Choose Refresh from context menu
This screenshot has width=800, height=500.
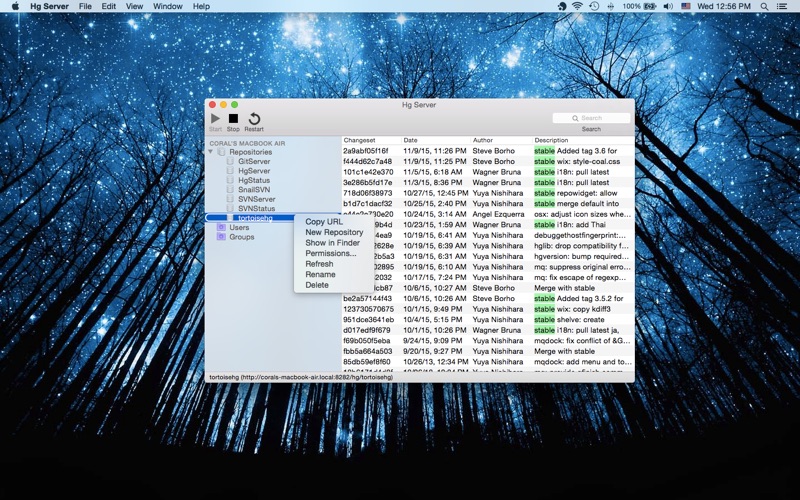[319, 264]
